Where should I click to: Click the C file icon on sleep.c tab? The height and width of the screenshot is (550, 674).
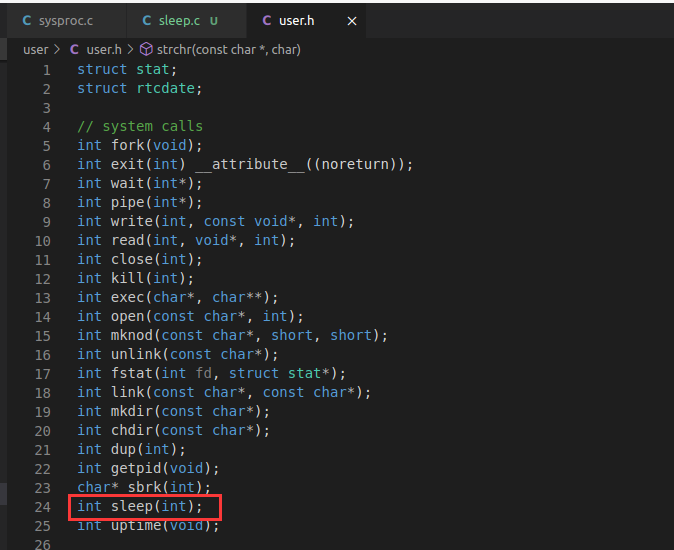click(x=147, y=21)
